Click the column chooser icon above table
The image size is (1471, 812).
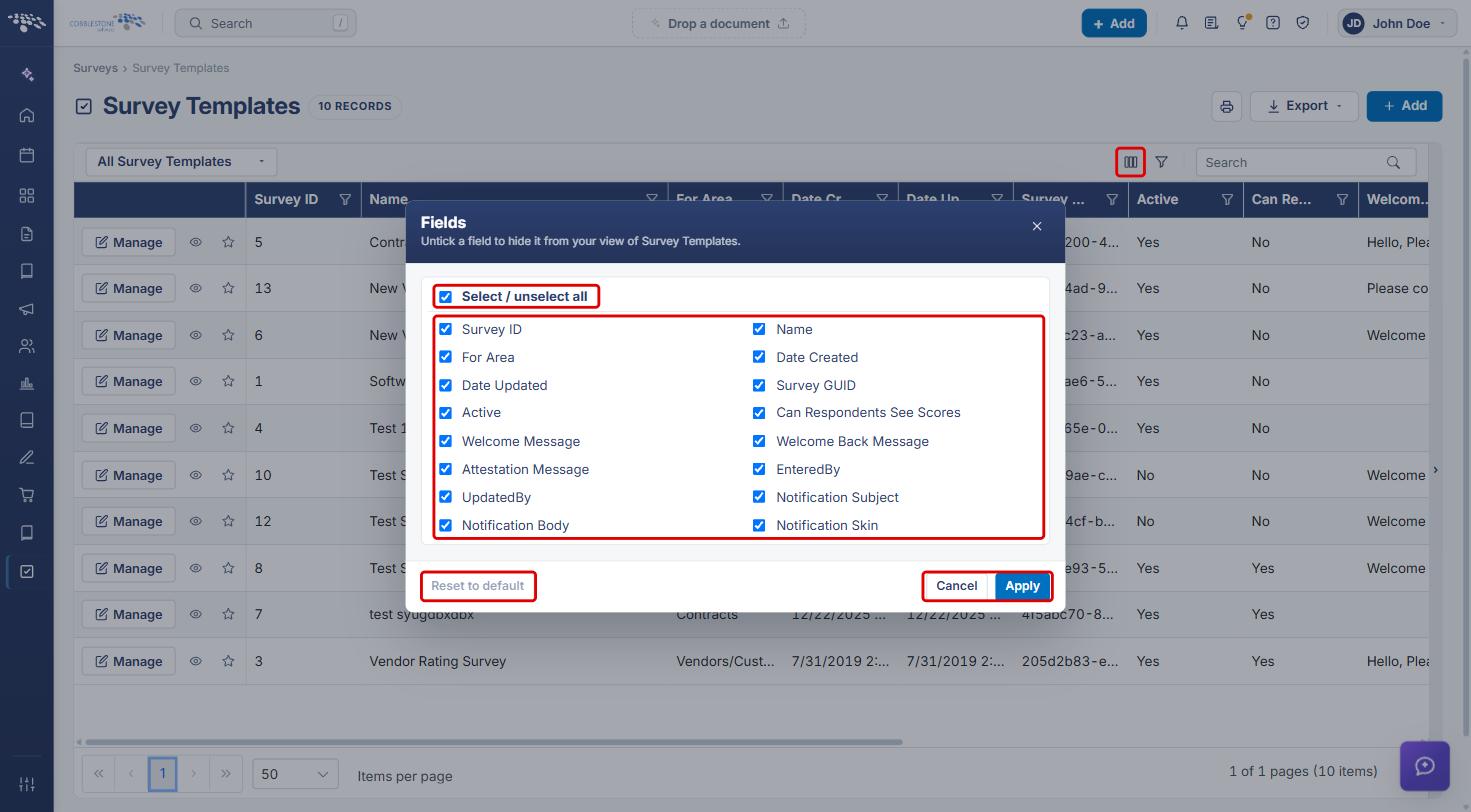[x=1131, y=162]
